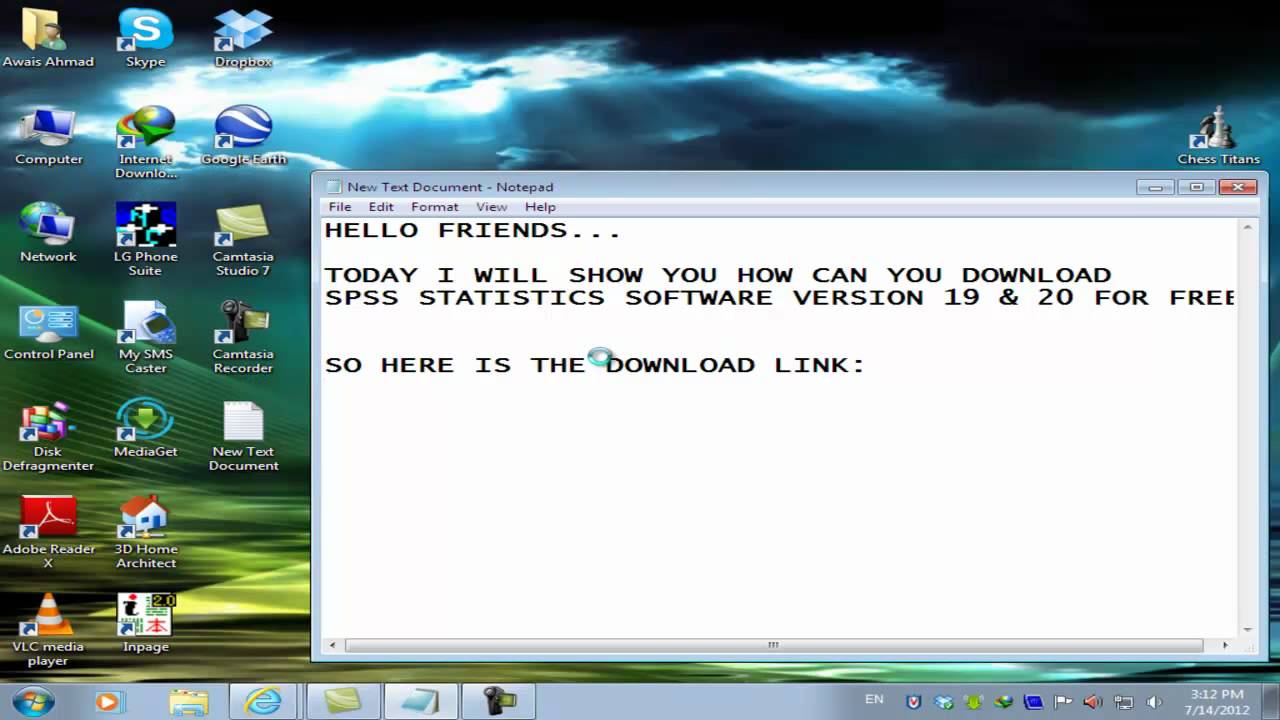This screenshot has width=1280, height=720.
Task: Select the My SMS Caster shortcut
Action: (x=146, y=337)
